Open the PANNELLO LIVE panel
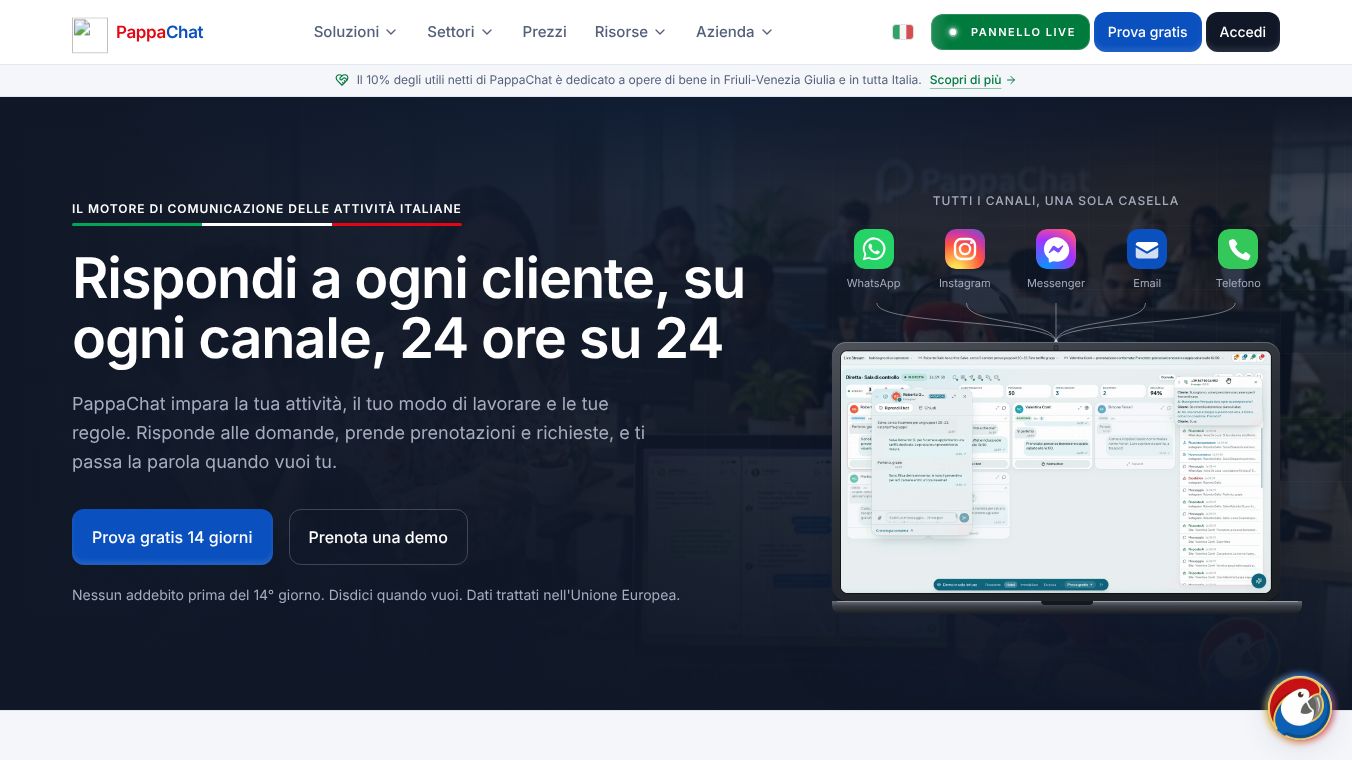 click(x=1010, y=32)
